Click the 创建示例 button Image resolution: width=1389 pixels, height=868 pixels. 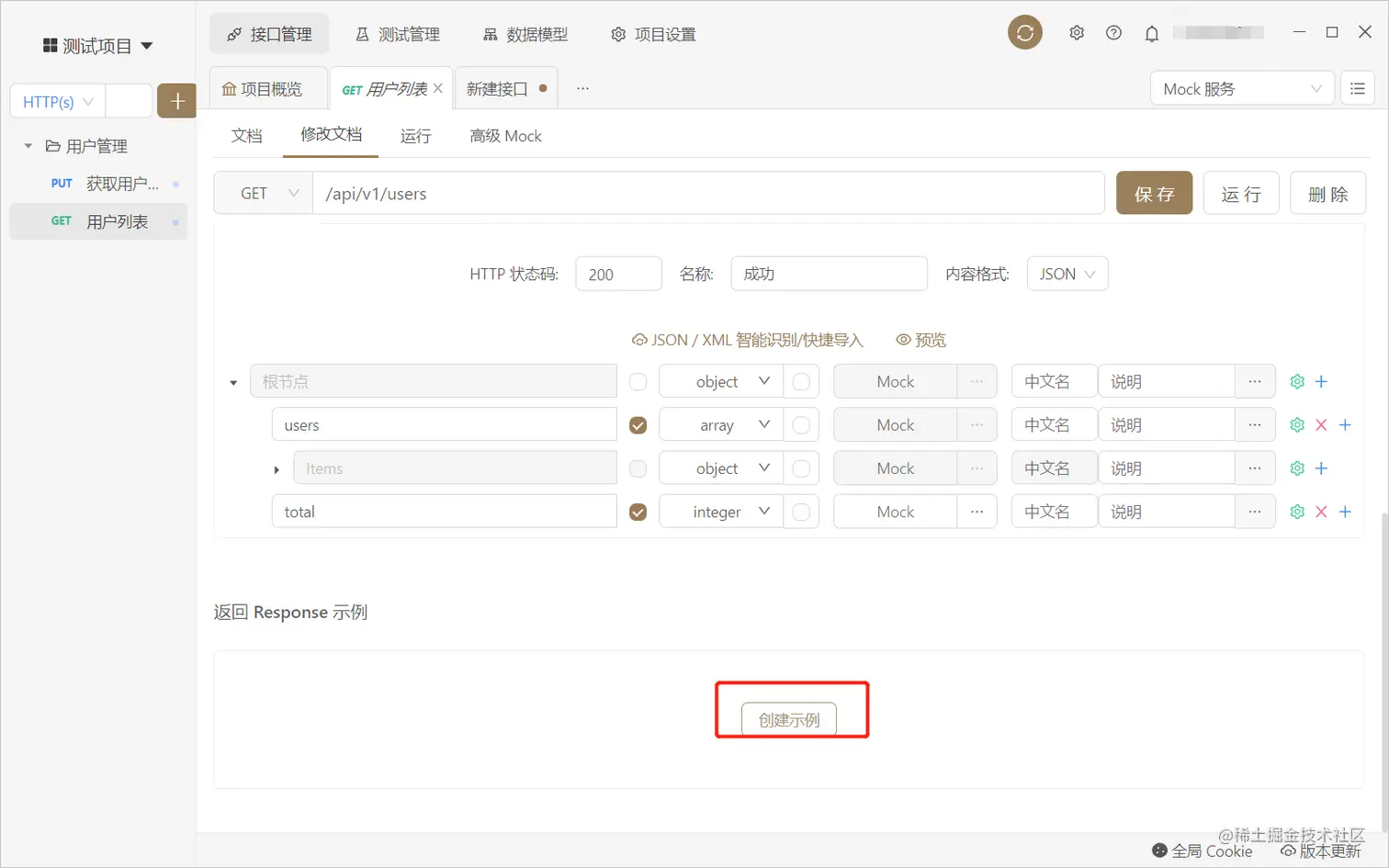[789, 719]
